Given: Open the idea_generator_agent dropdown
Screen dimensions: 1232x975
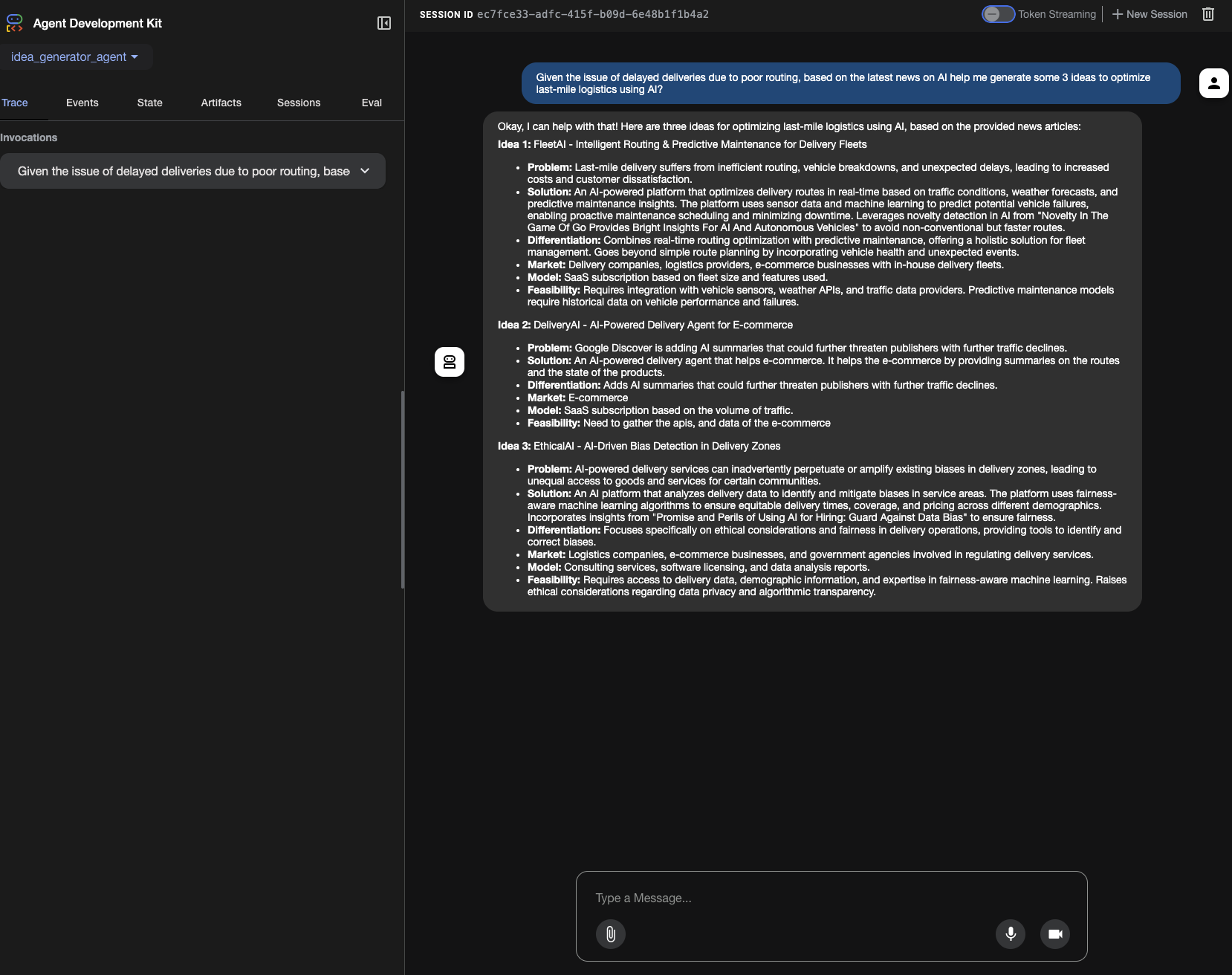Looking at the screenshot, I should point(75,57).
